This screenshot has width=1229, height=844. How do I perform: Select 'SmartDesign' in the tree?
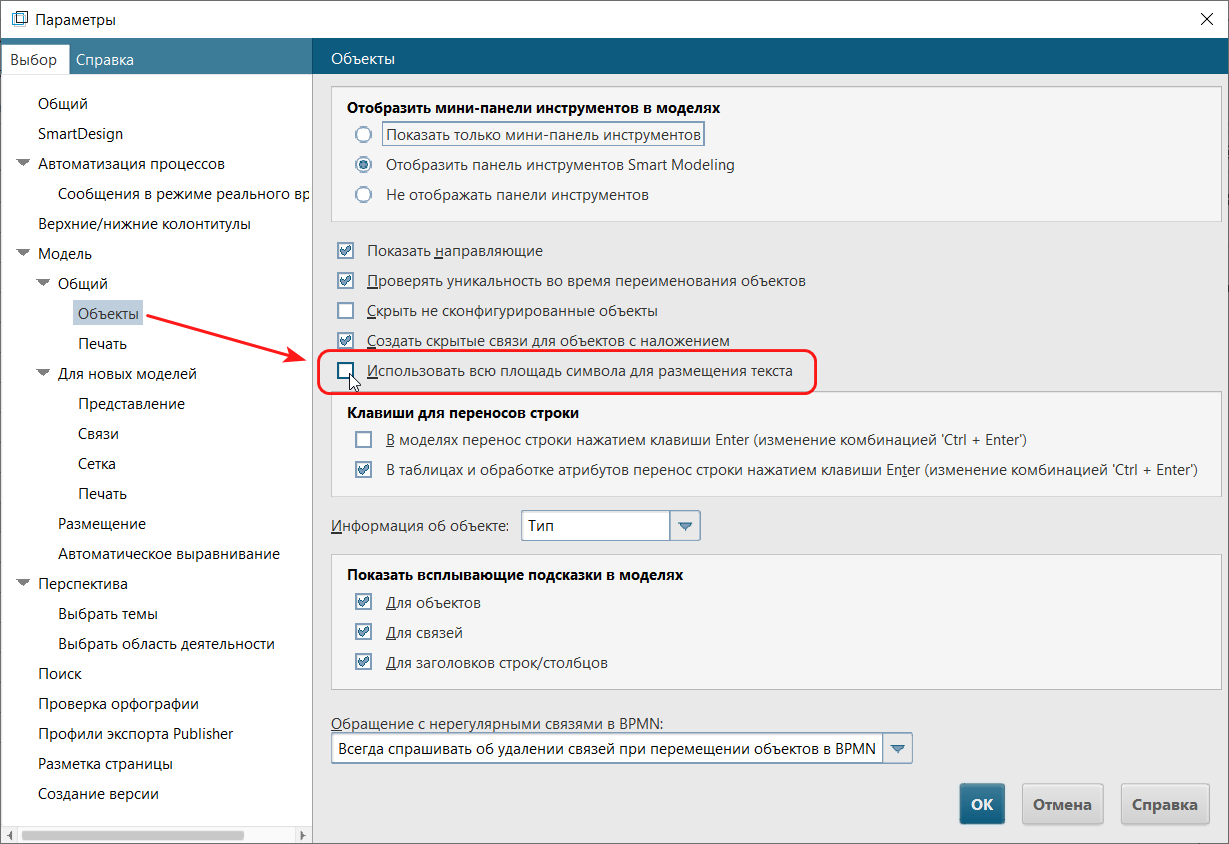point(81,134)
